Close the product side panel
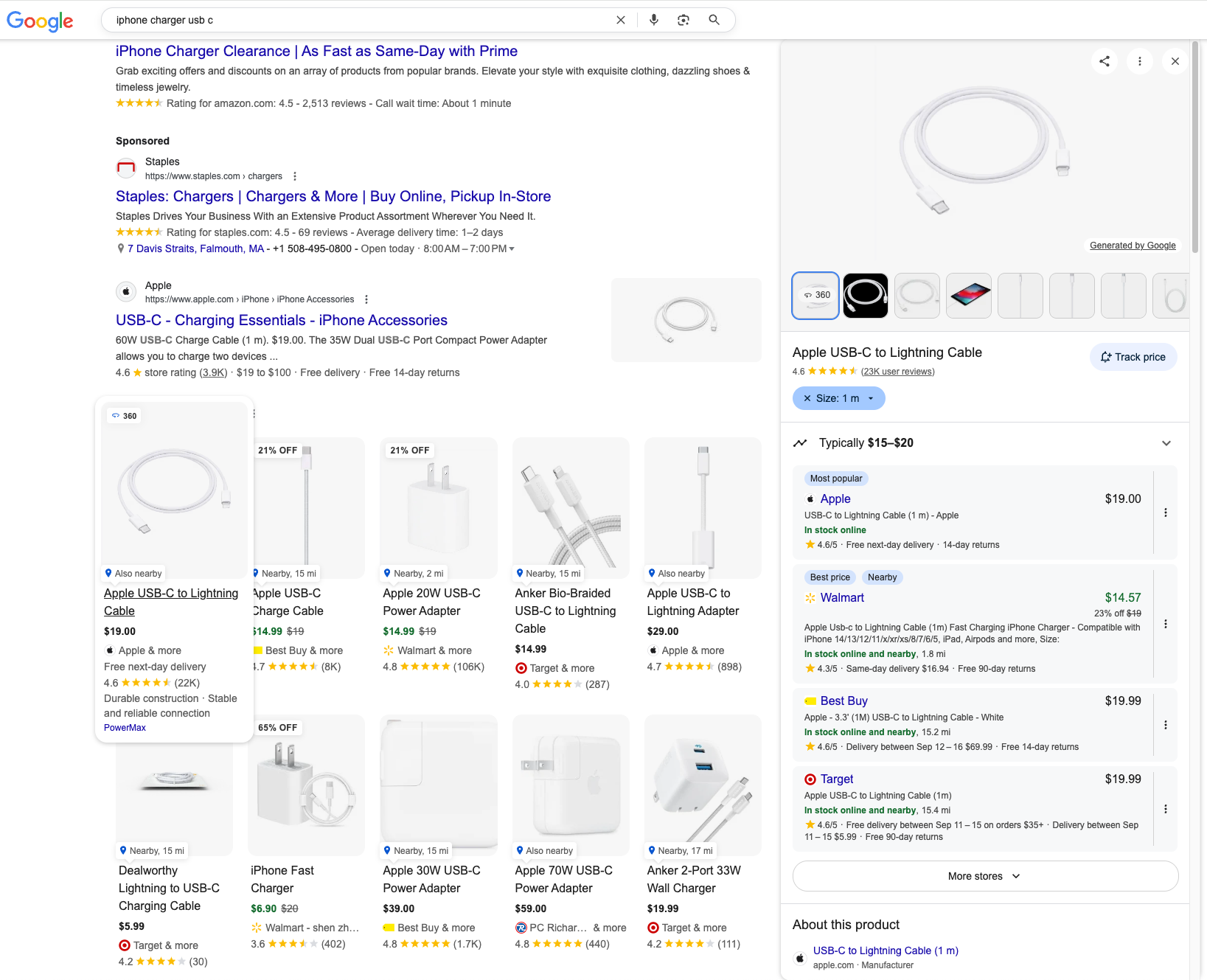The width and height of the screenshot is (1207, 980). pyautogui.click(x=1175, y=61)
